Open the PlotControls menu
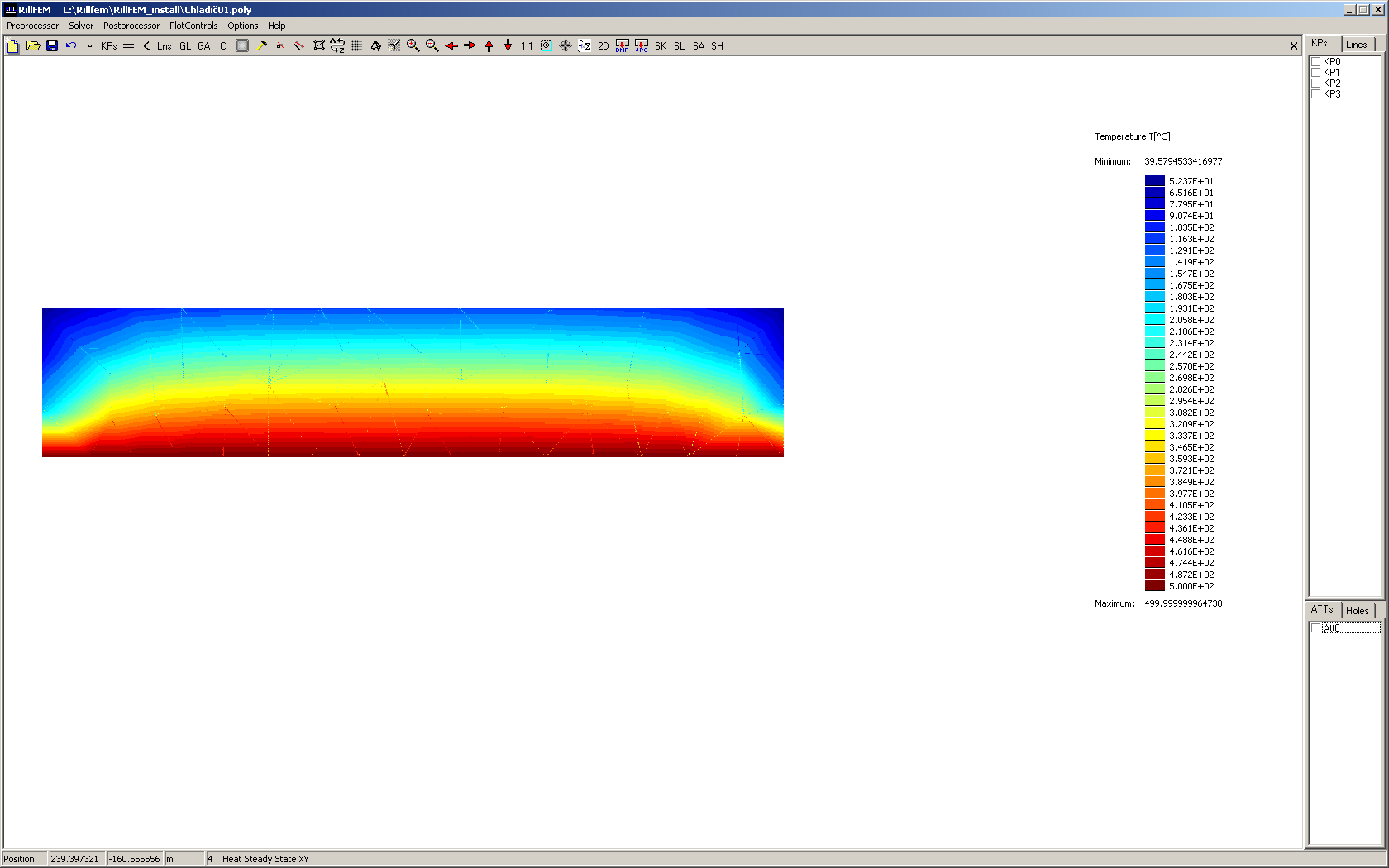The image size is (1389, 868). click(193, 26)
